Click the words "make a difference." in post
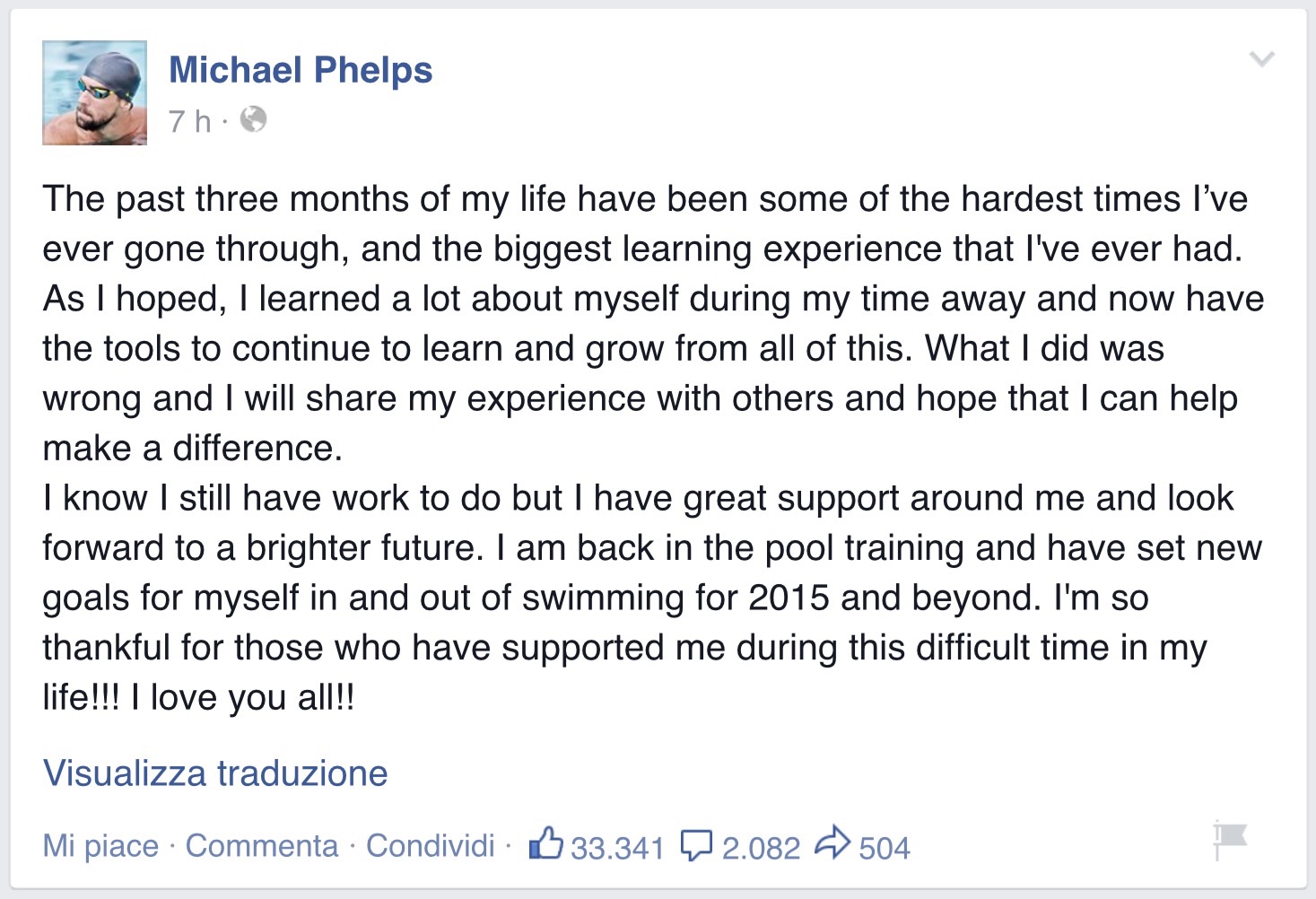The image size is (1316, 899). (192, 449)
